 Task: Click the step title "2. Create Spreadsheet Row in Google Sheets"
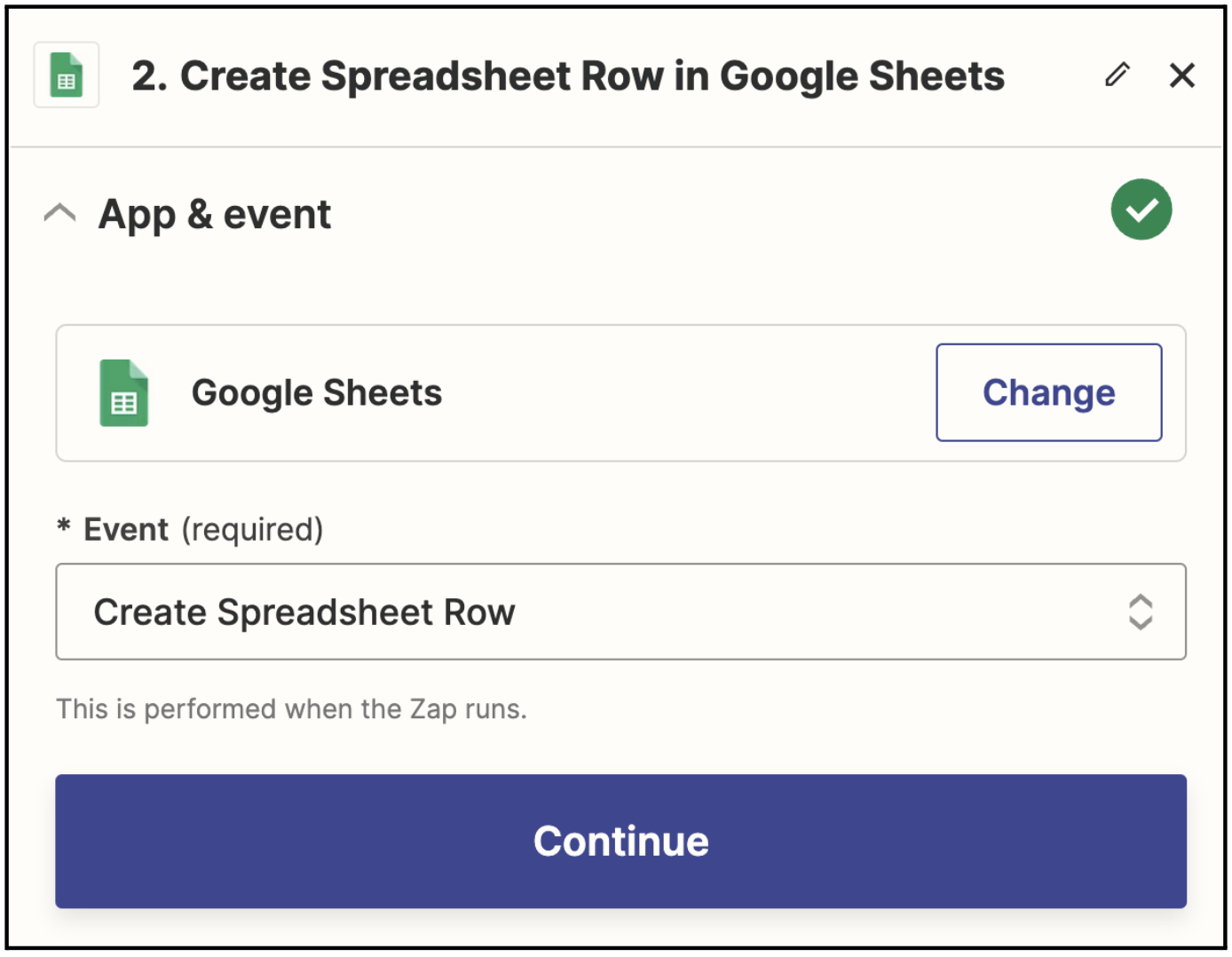(568, 76)
